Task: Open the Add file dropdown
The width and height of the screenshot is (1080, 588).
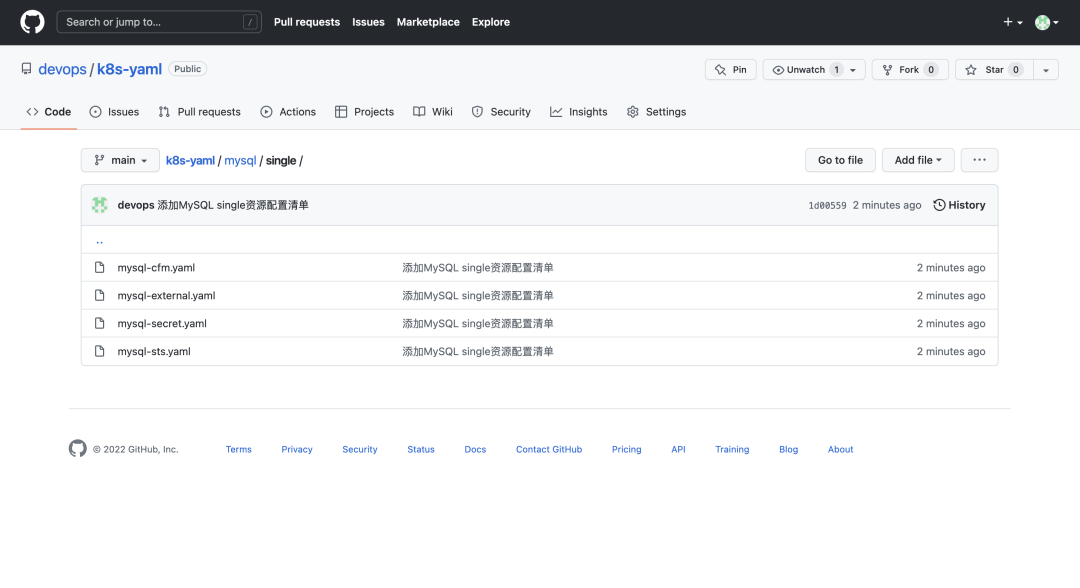Action: pos(918,160)
